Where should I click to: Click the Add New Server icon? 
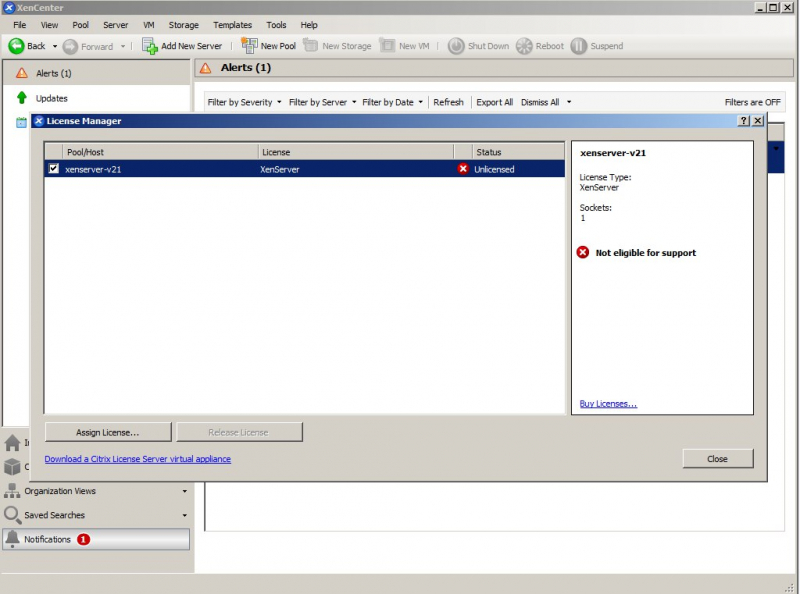(150, 46)
